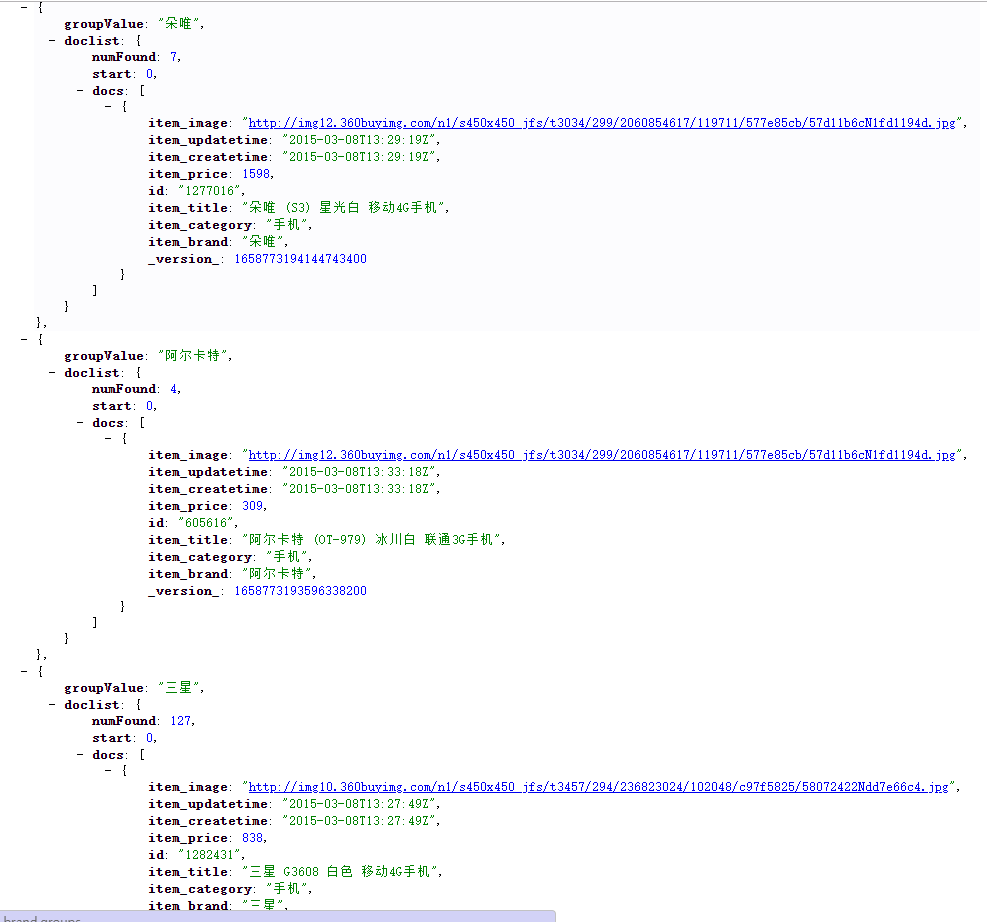This screenshot has height=922, width=987.
Task: Select title "朵唯 (S3) 星光白 移动4G手机"
Action: coord(344,208)
